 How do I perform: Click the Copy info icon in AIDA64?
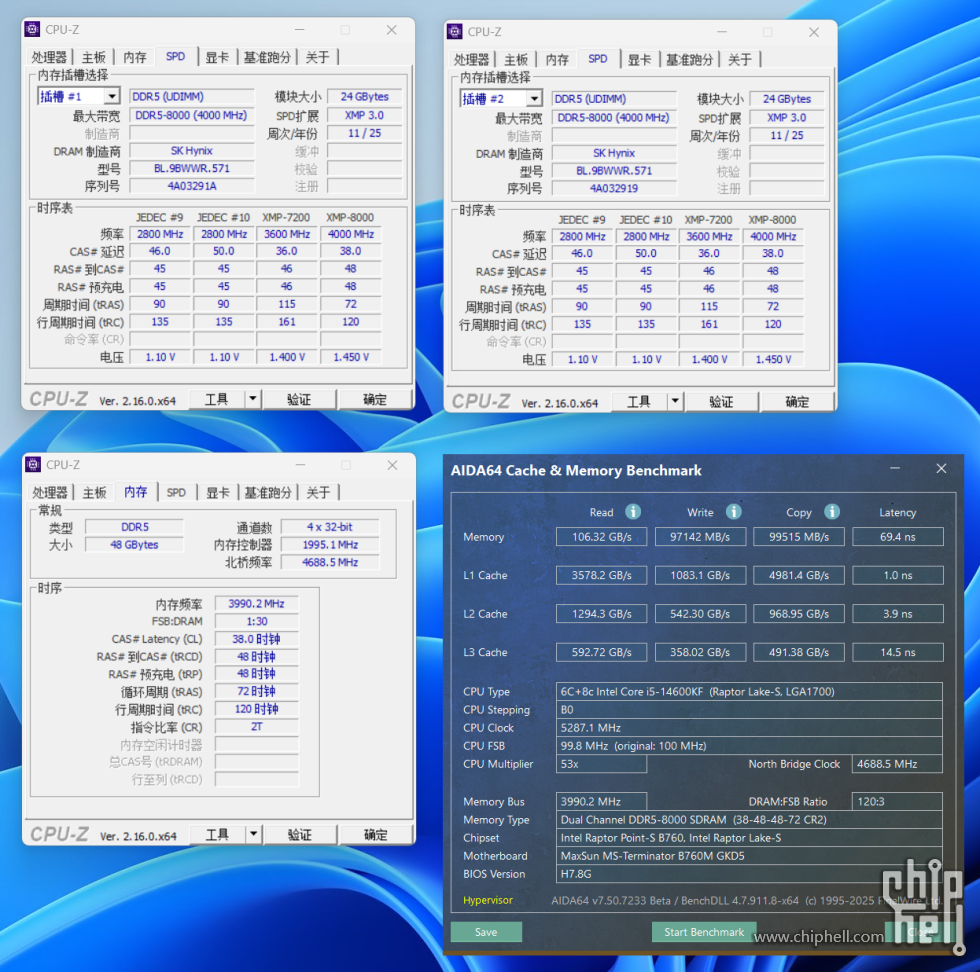pos(831,512)
